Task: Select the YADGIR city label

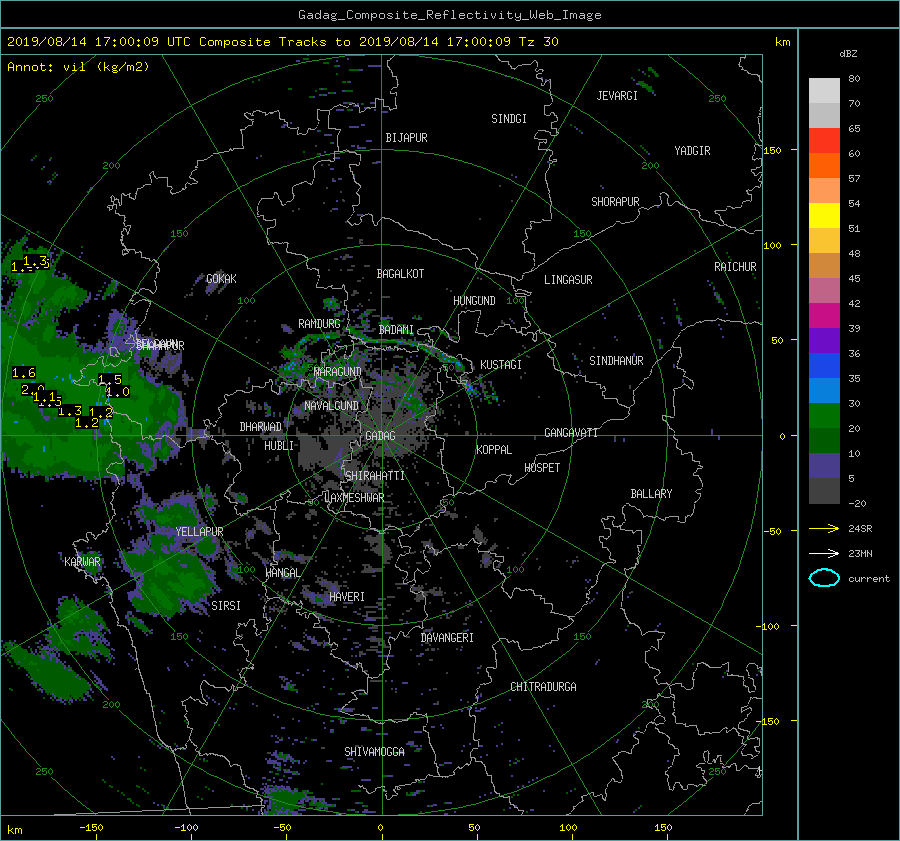Action: (692, 151)
